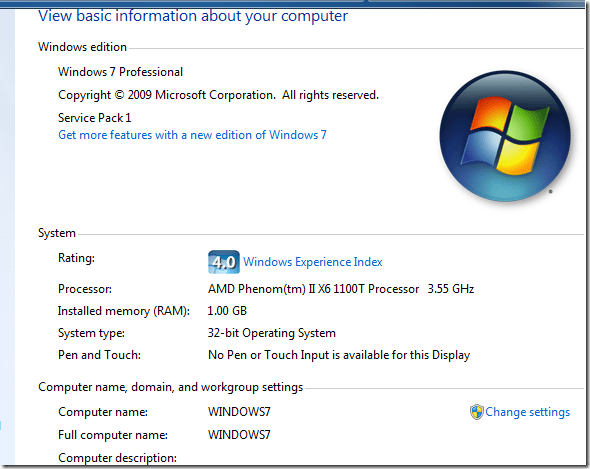Click the System section heading
The image size is (590, 469).
[x=57, y=233]
